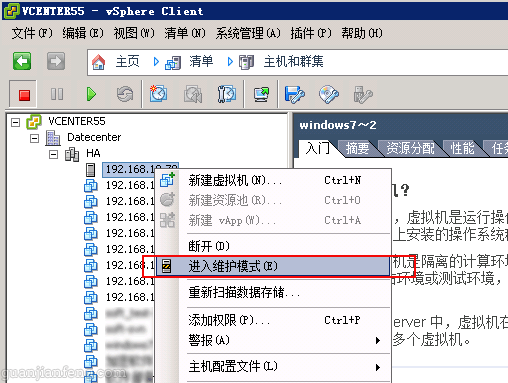508x383 pixels.
Task: Click the Reset VM toolbar icon
Action: pyautogui.click(x=125, y=94)
